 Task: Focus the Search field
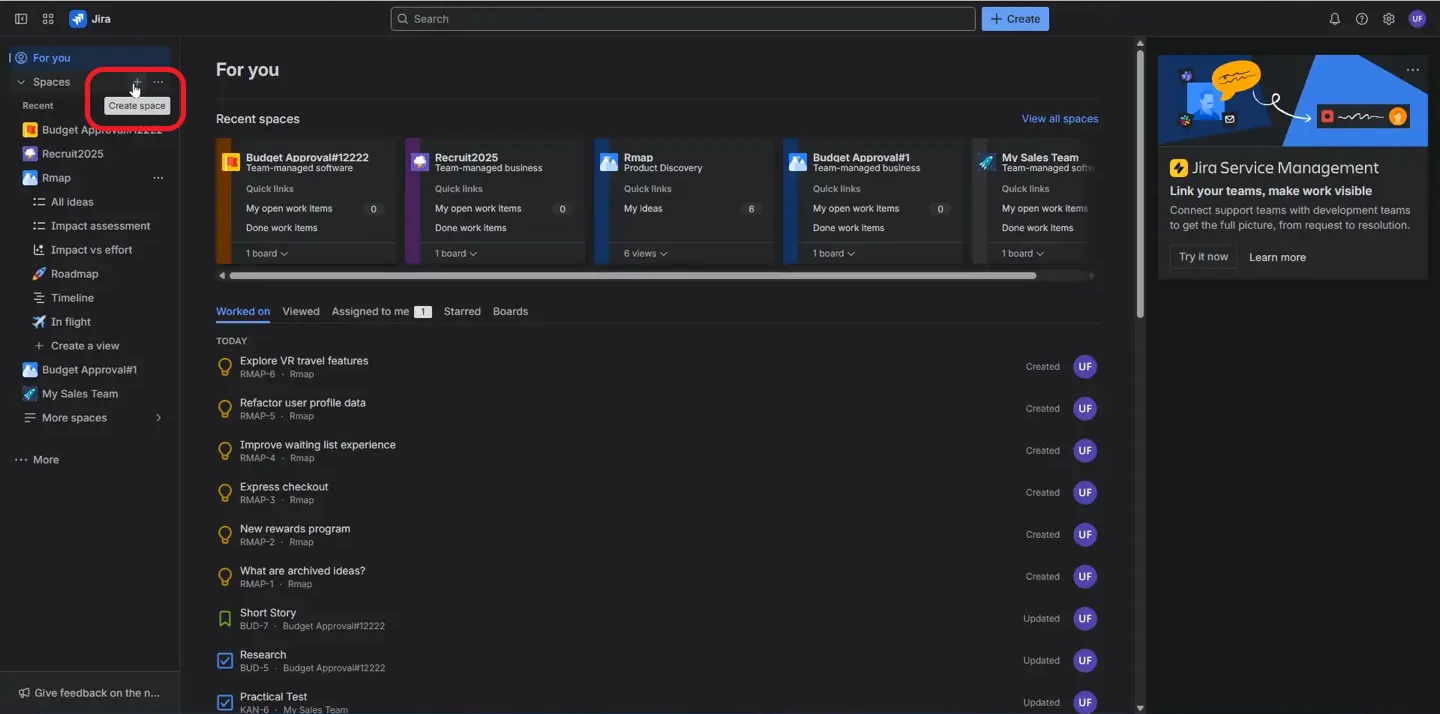(683, 19)
